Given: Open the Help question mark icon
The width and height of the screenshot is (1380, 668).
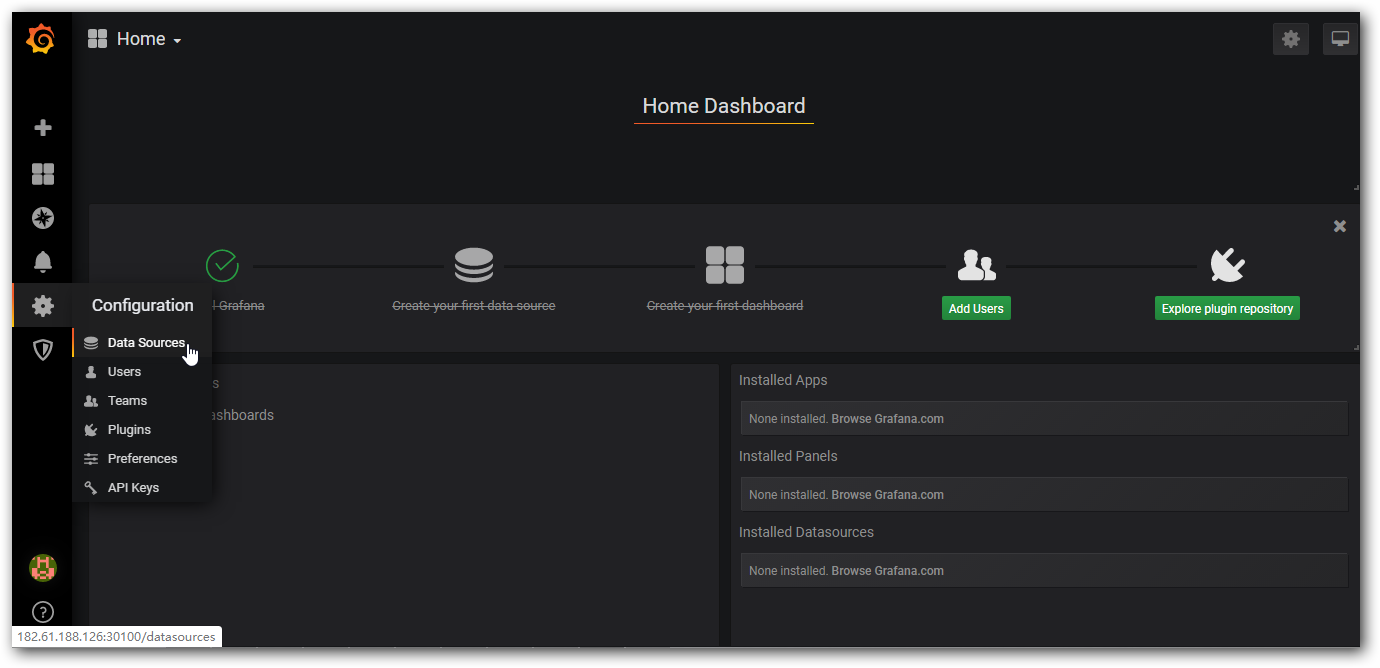Looking at the screenshot, I should point(42,611).
